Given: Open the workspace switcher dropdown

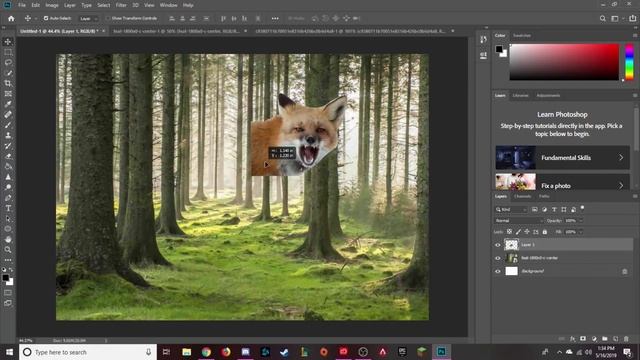Looking at the screenshot, I should click(616, 18).
